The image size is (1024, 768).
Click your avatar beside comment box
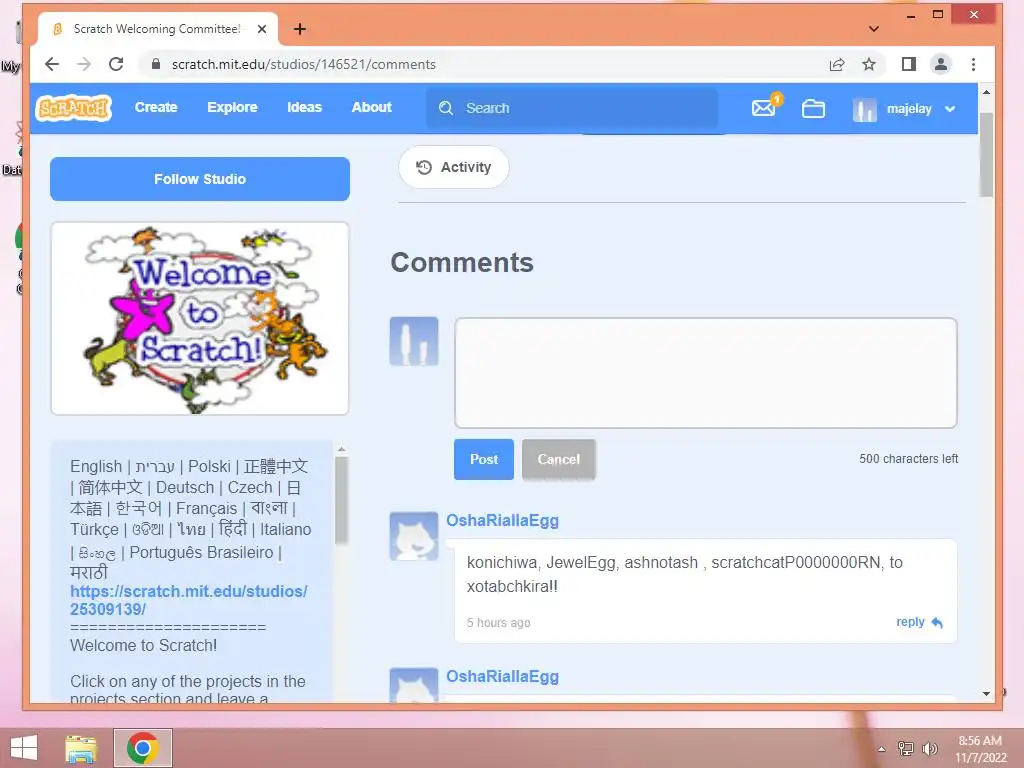(414, 342)
